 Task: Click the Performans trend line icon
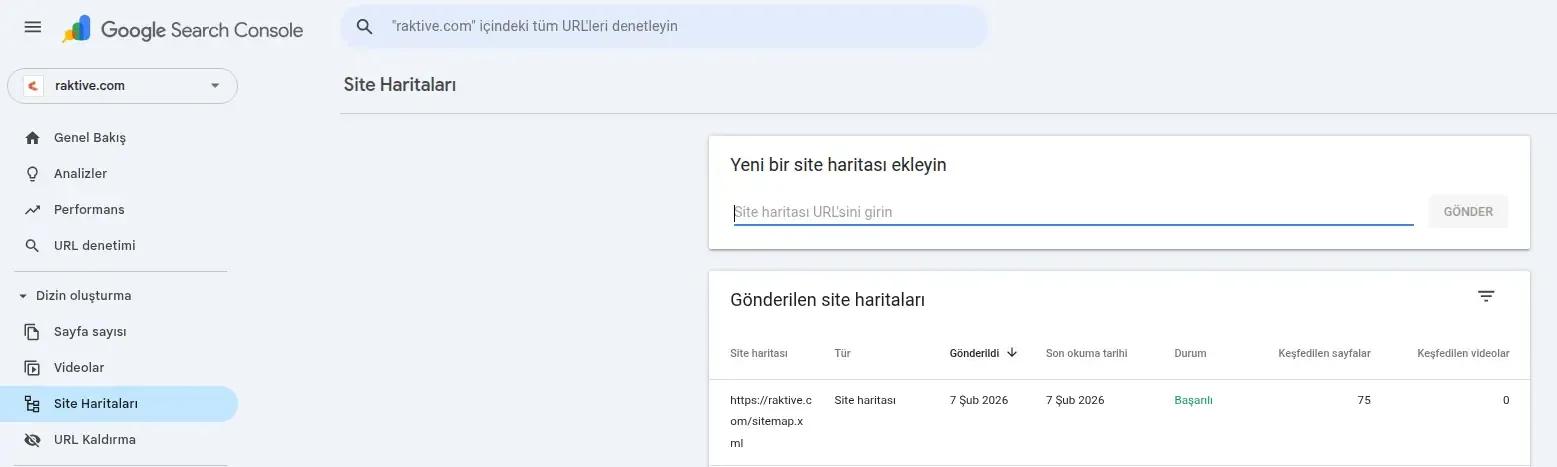pos(33,210)
